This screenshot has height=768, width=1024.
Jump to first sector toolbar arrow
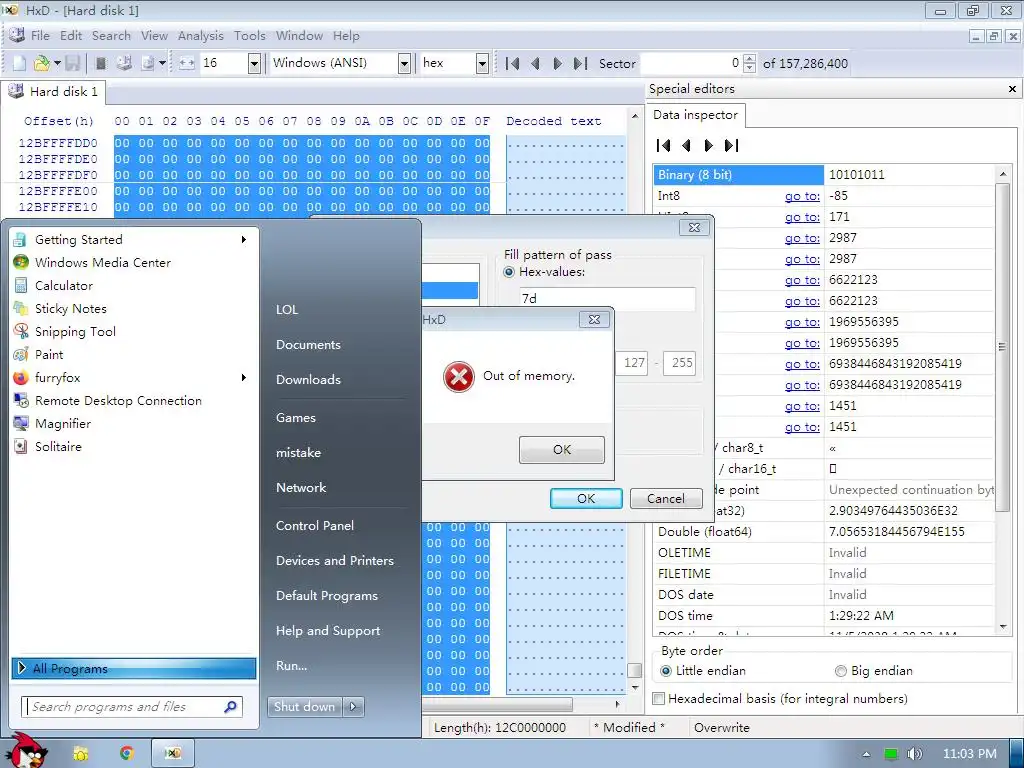(x=513, y=63)
